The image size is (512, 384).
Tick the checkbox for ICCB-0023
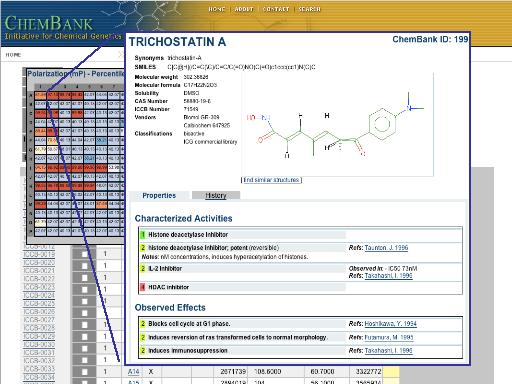click(85, 289)
